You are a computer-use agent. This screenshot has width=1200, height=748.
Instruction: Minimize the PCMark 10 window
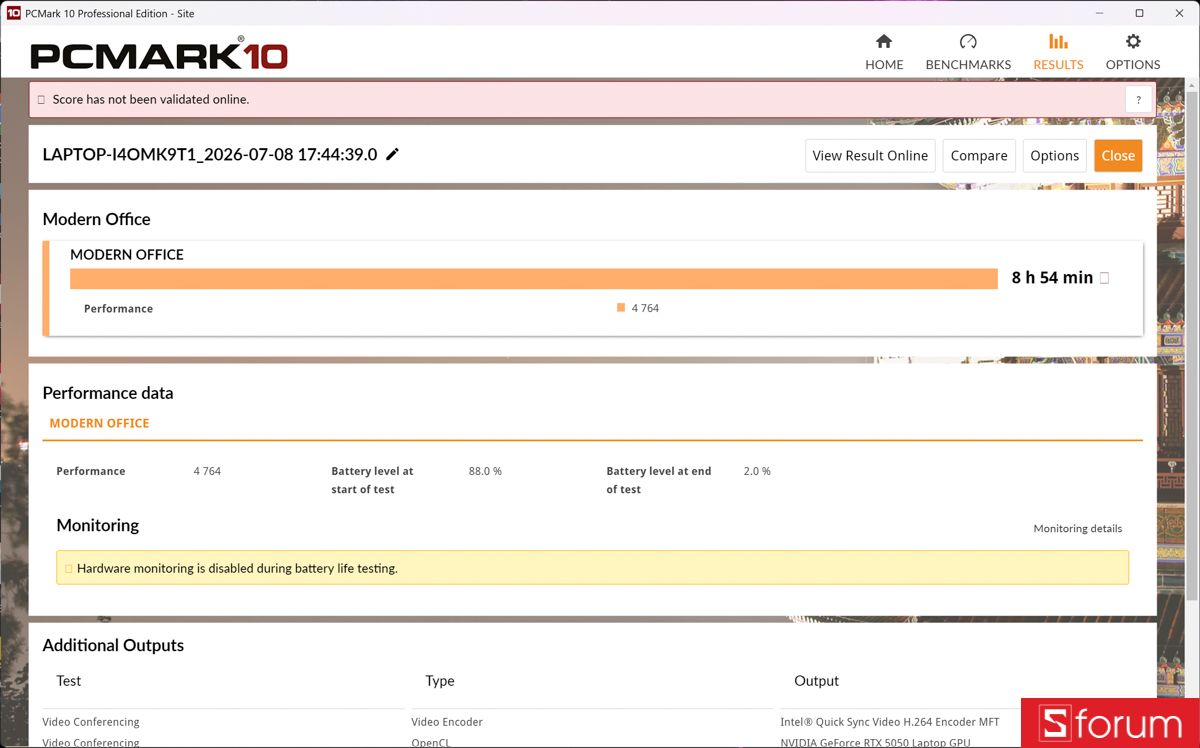pos(1100,13)
